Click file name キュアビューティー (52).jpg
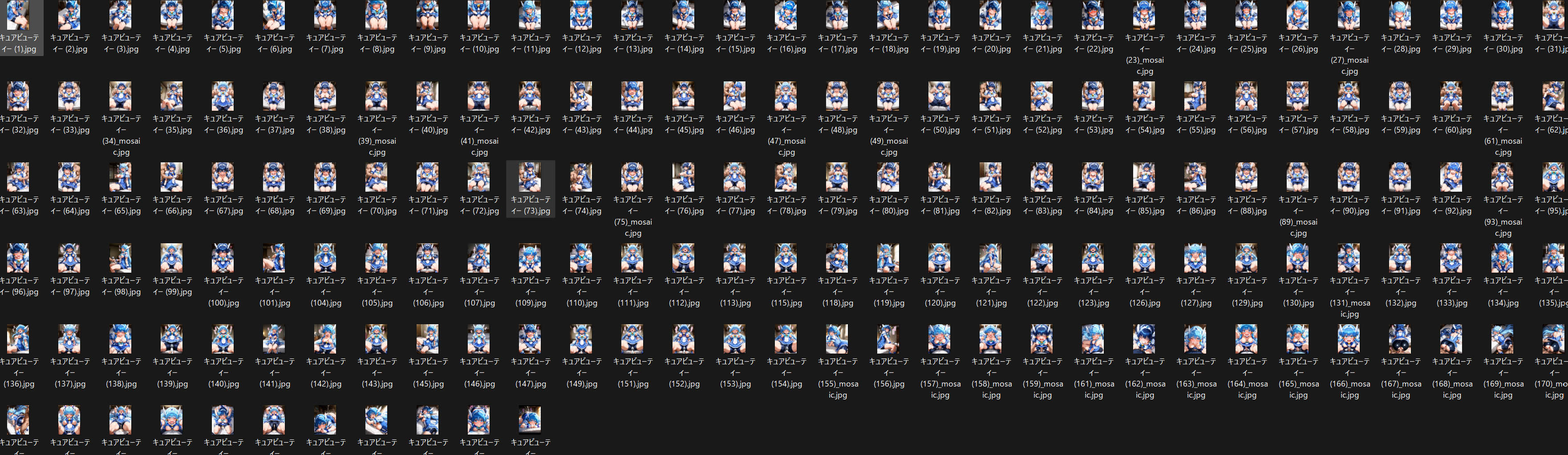 click(x=1041, y=124)
